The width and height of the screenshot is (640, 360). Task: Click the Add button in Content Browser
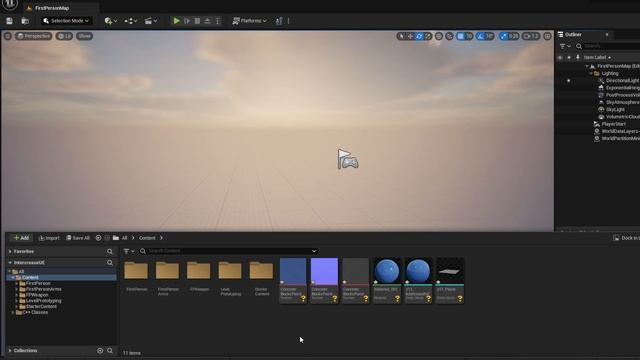tap(21, 238)
